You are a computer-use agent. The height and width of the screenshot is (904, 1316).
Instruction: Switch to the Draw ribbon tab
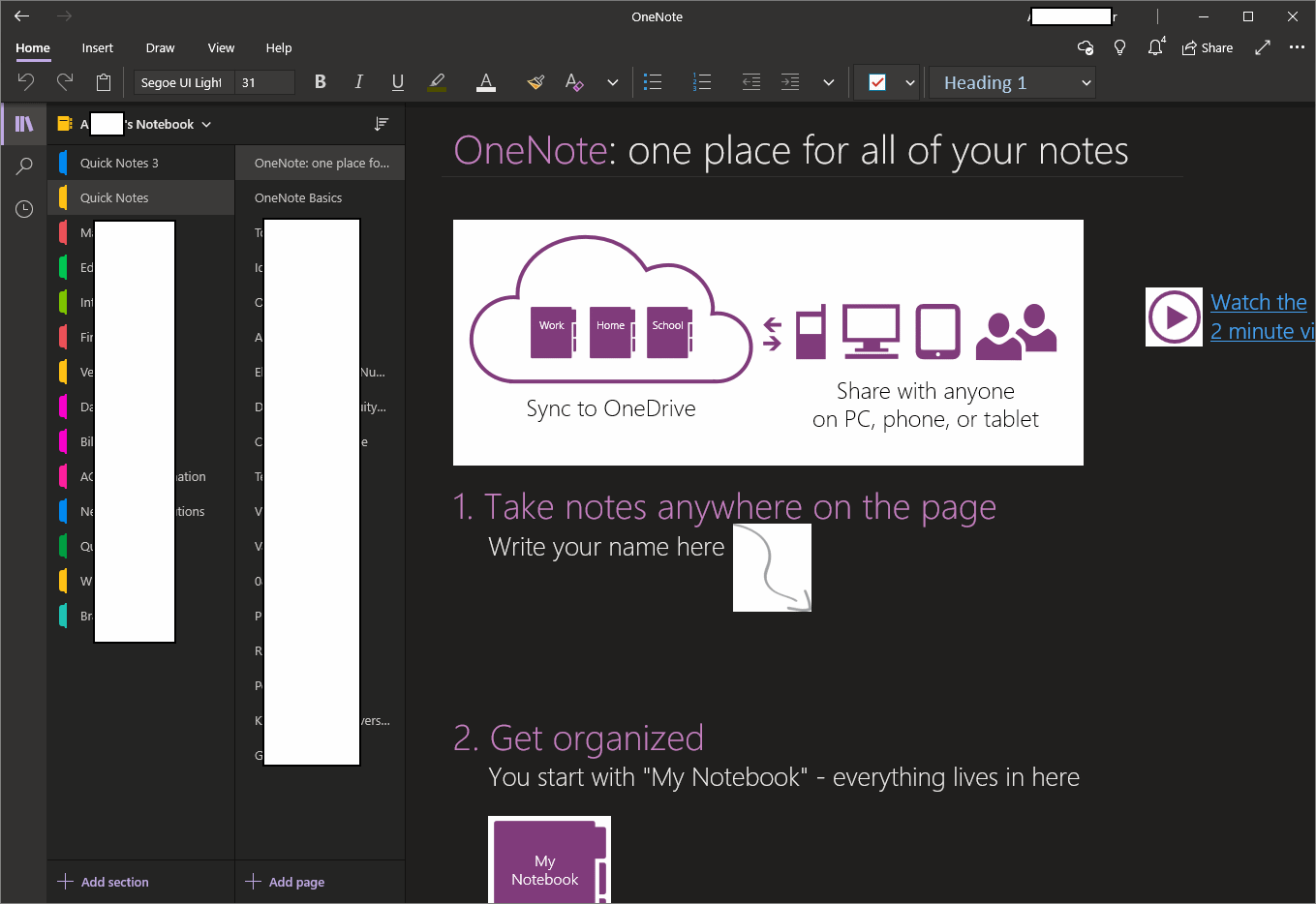[x=160, y=47]
